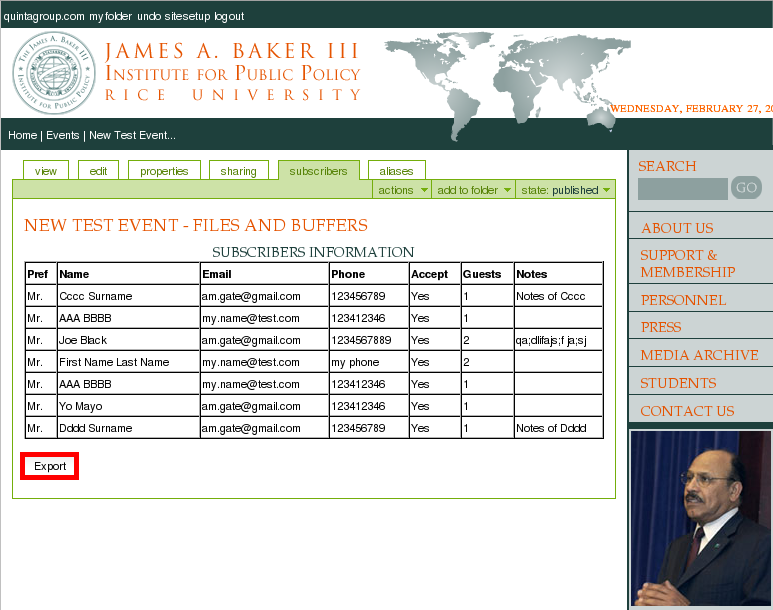
Task: Select the Cccc Surname name cell
Action: (128, 296)
